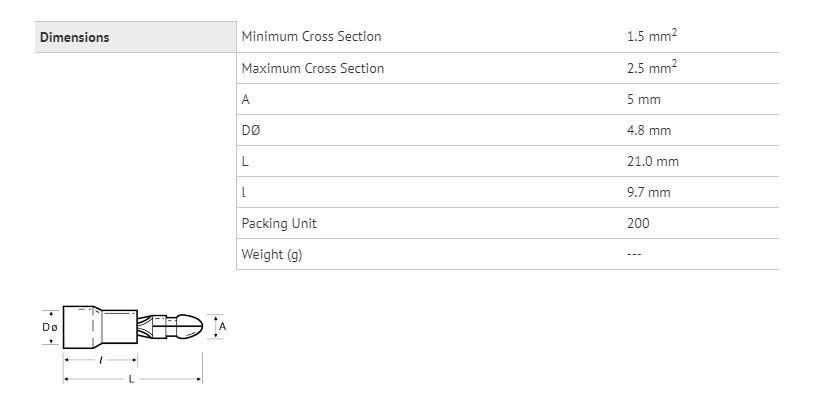Click the 1.5 mm² minimum value

pos(652,36)
